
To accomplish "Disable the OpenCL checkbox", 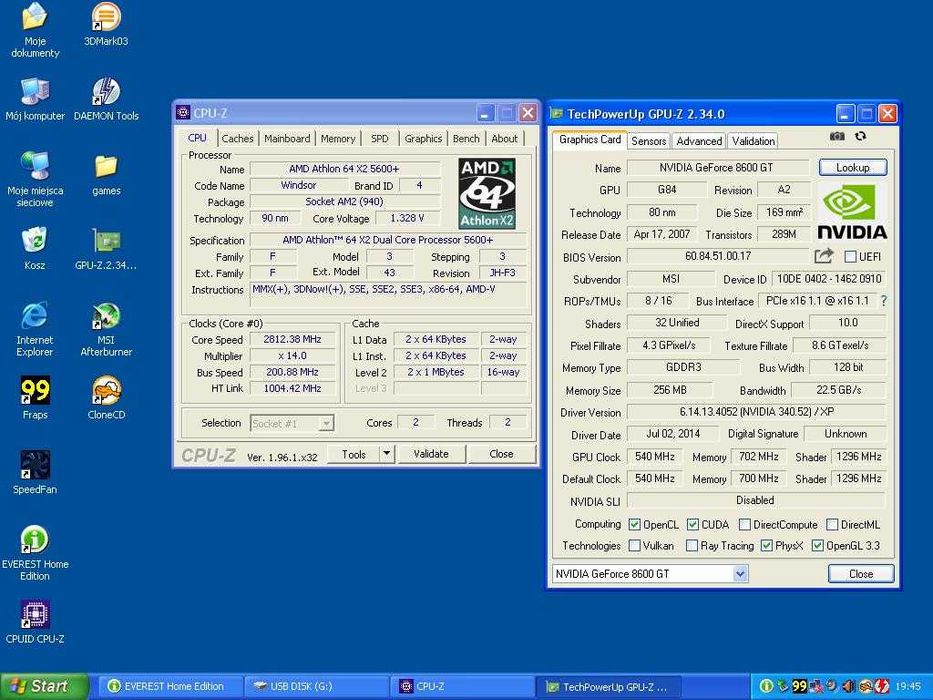I will click(x=634, y=524).
